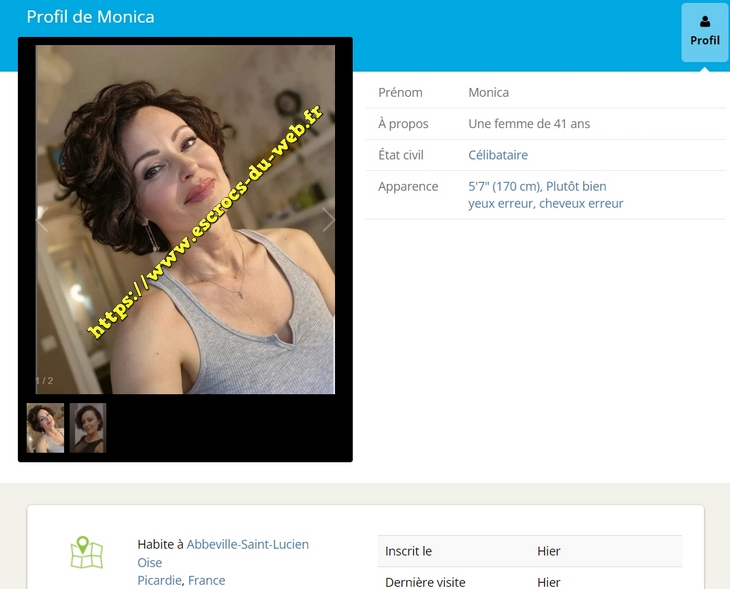
Task: Click the Picardie region link
Action: [x=160, y=580]
